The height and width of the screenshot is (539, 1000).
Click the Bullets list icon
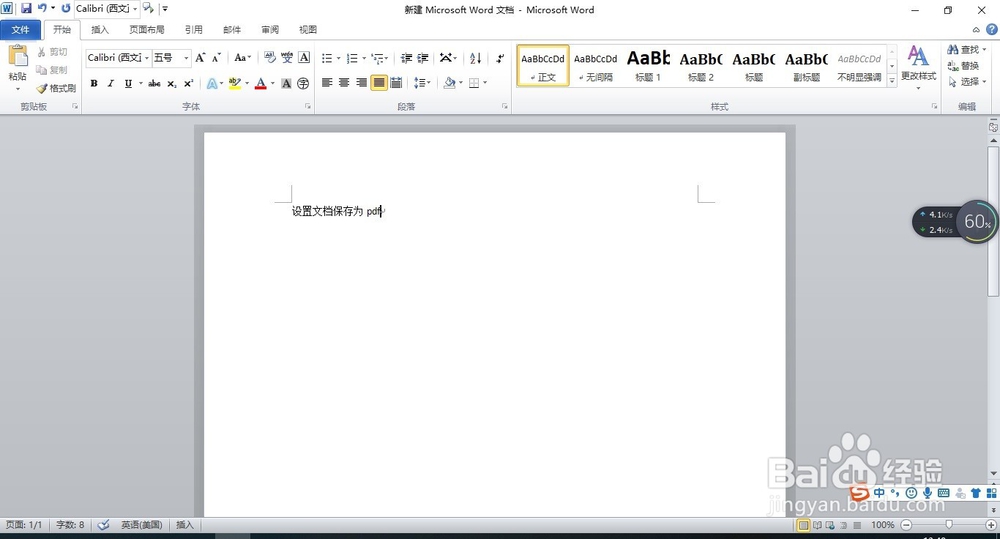[327, 59]
